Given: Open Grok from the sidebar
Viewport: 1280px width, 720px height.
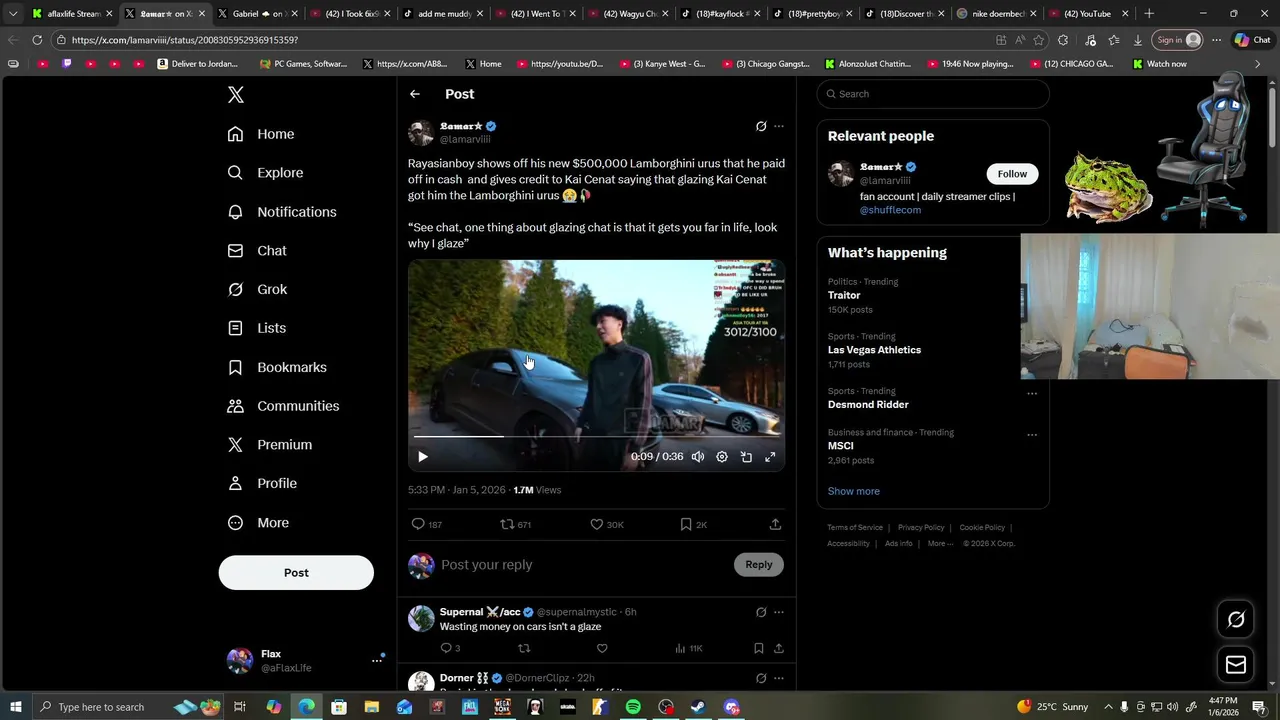Looking at the screenshot, I should pos(257,289).
